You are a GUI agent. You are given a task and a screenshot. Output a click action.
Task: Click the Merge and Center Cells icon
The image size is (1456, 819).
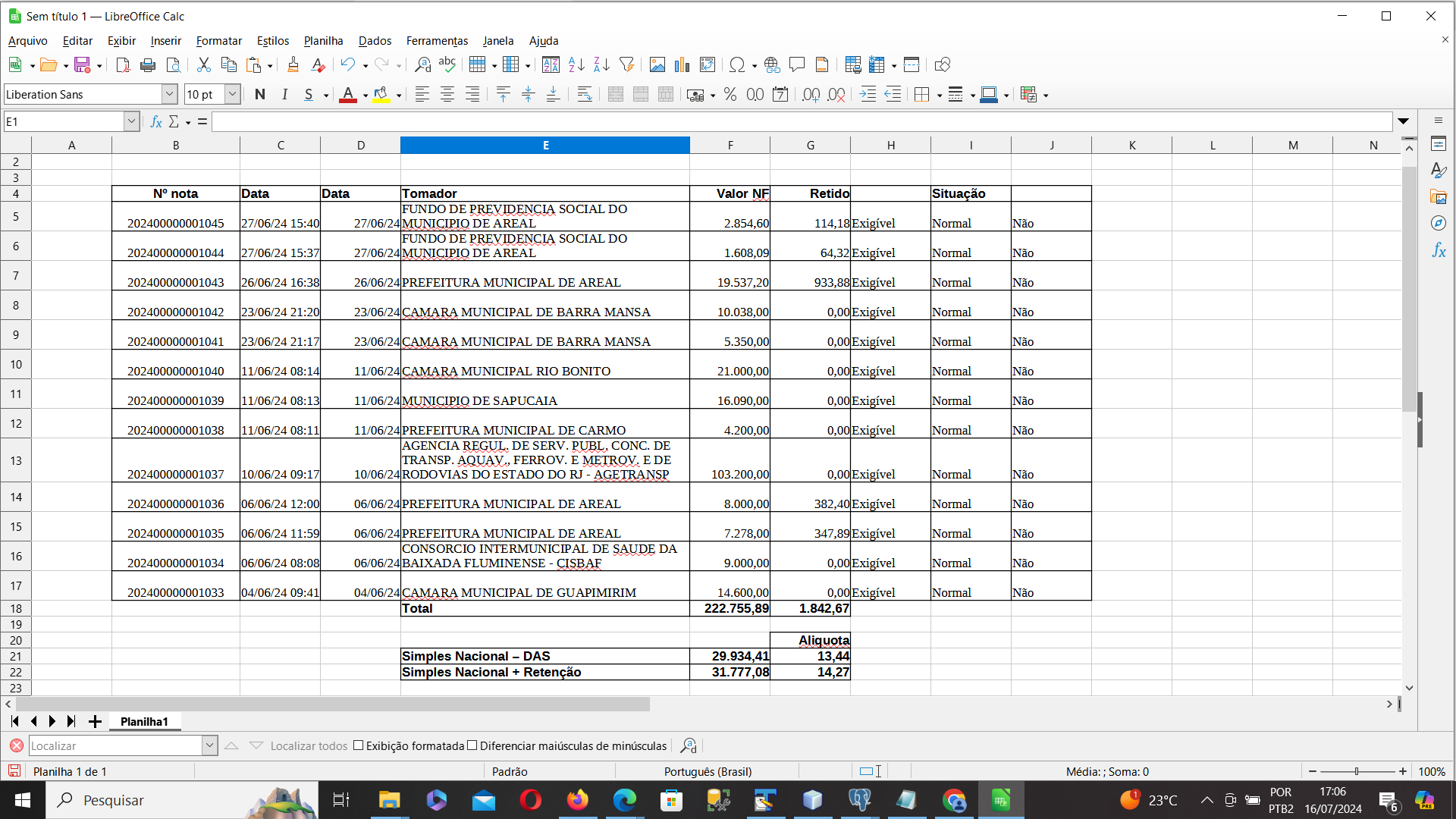tap(615, 95)
